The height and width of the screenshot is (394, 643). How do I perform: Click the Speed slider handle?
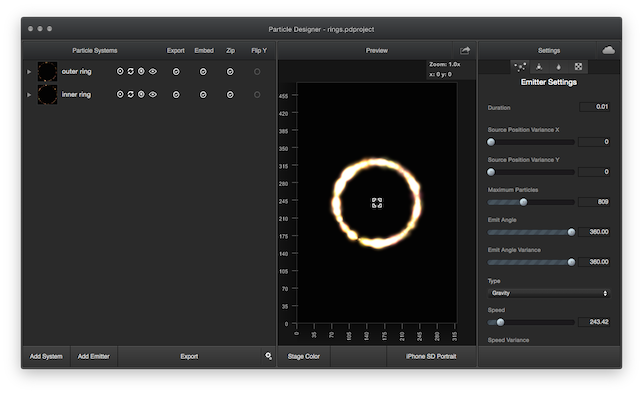point(500,322)
